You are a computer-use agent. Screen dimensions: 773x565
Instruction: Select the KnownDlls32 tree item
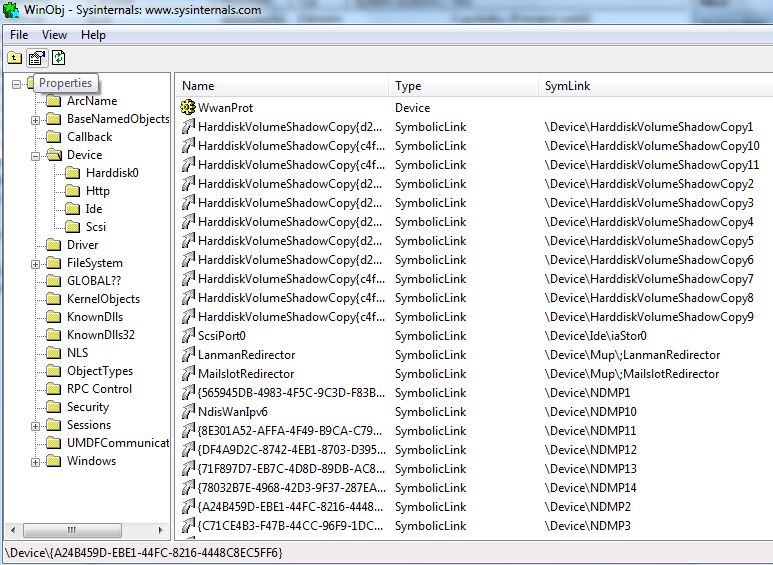tap(101, 335)
